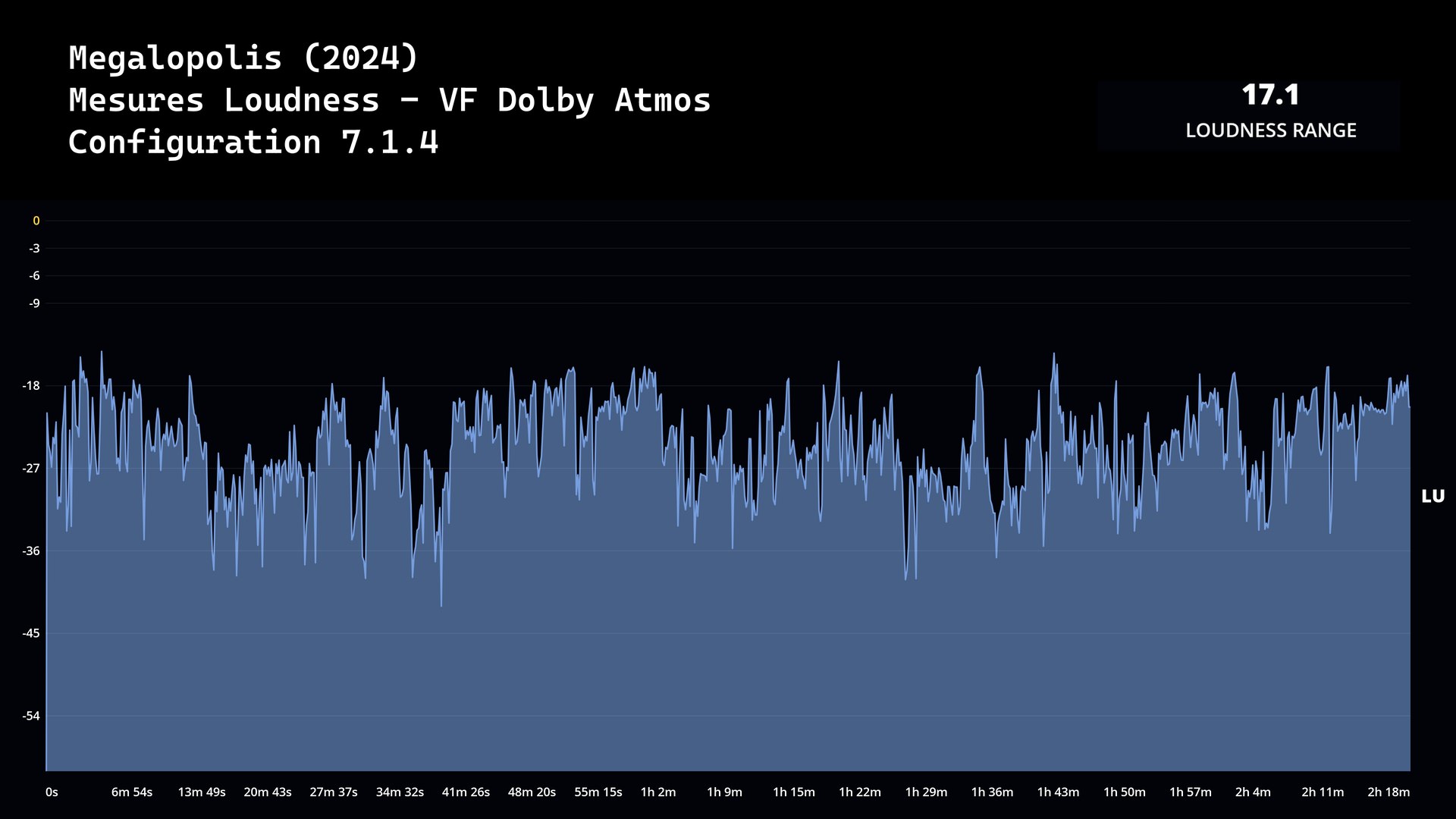Select the Mesures Loudness – VF Dolby Atmos line

pyautogui.click(x=390, y=100)
